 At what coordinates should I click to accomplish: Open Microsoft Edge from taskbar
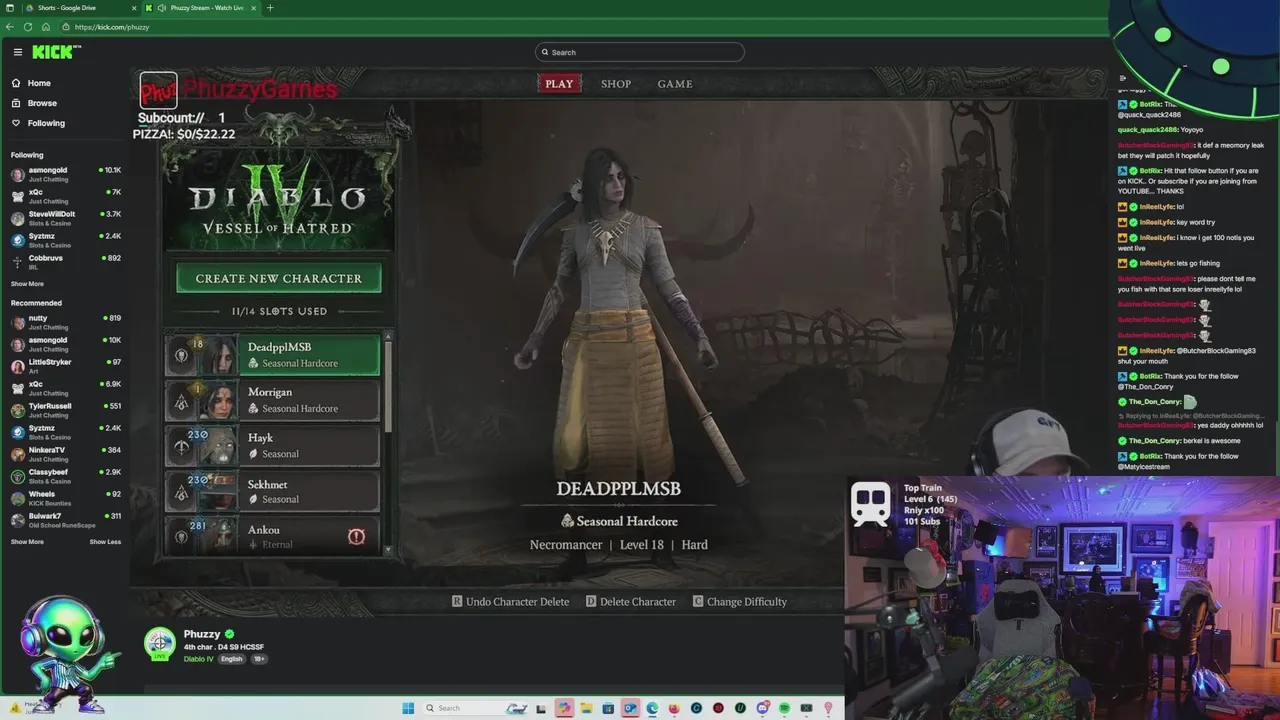pyautogui.click(x=652, y=708)
